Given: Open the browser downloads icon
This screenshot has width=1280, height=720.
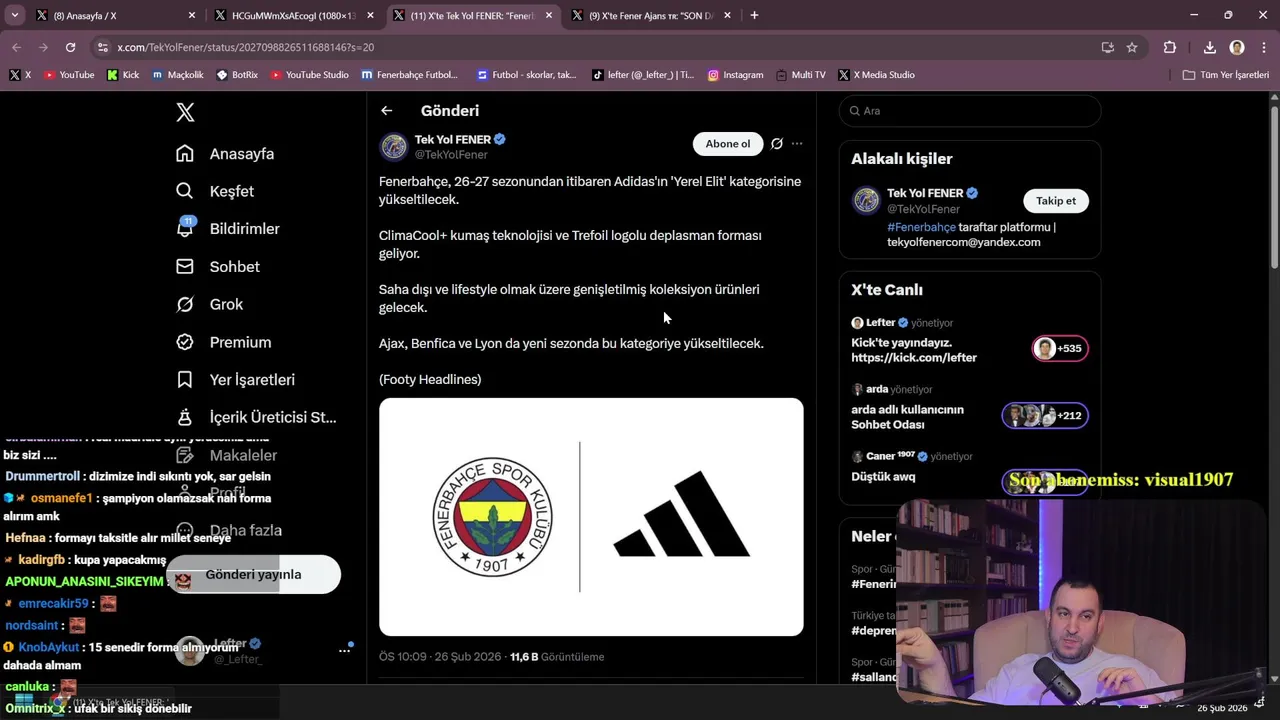Looking at the screenshot, I should (1209, 47).
